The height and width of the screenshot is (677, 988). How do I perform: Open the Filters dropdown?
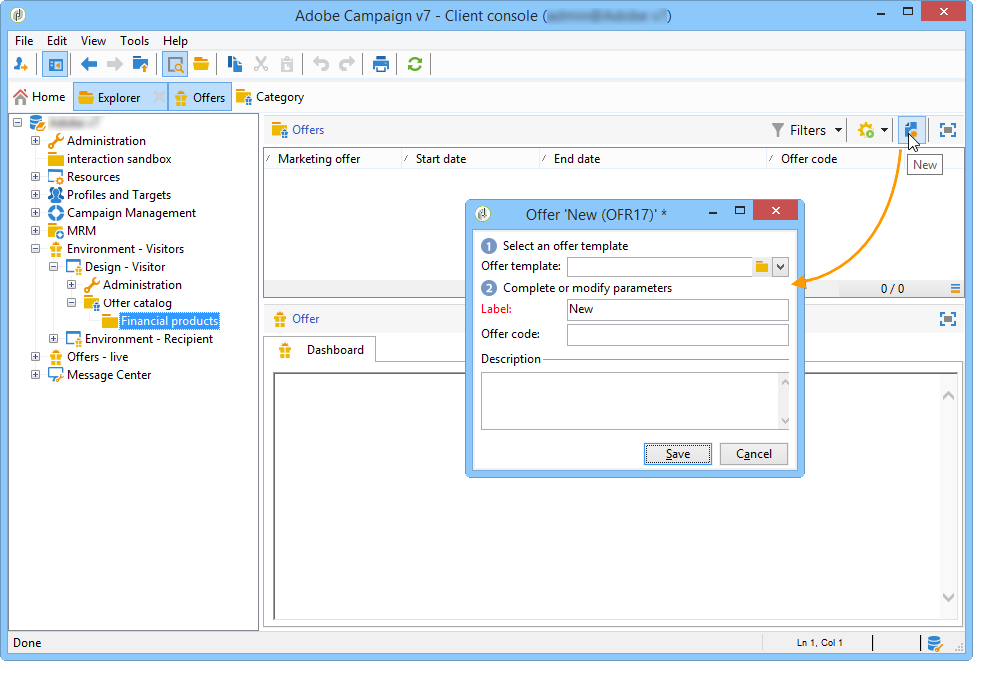[807, 130]
